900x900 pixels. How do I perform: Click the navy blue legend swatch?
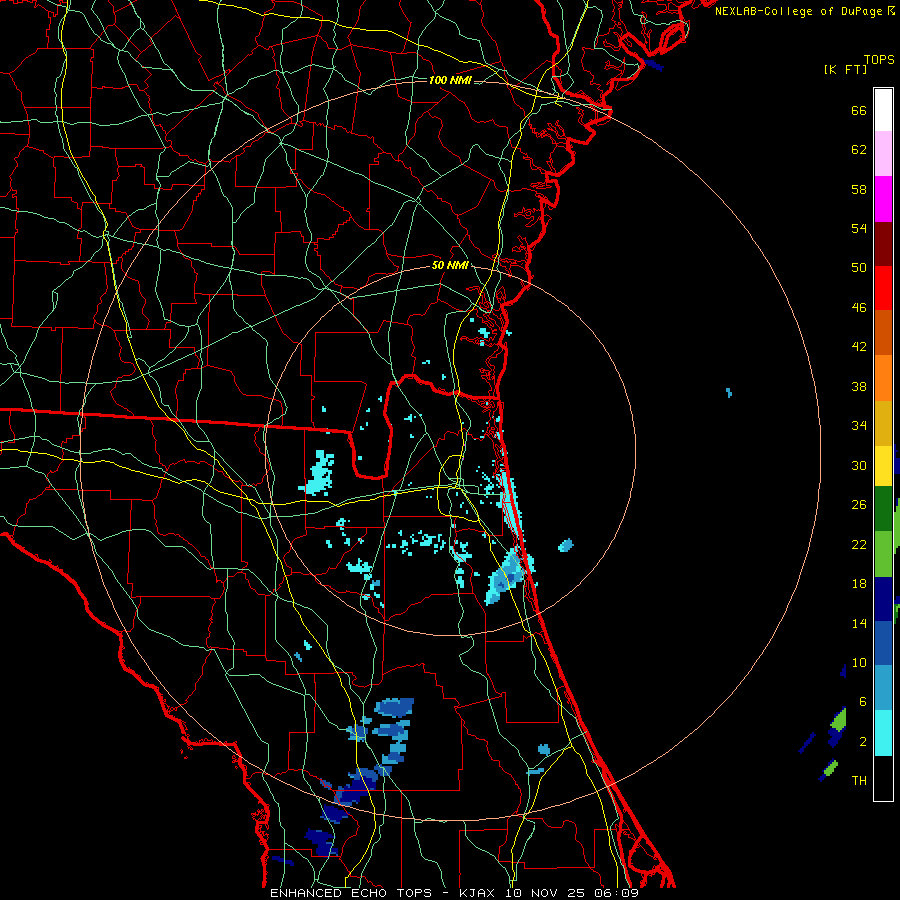883,599
